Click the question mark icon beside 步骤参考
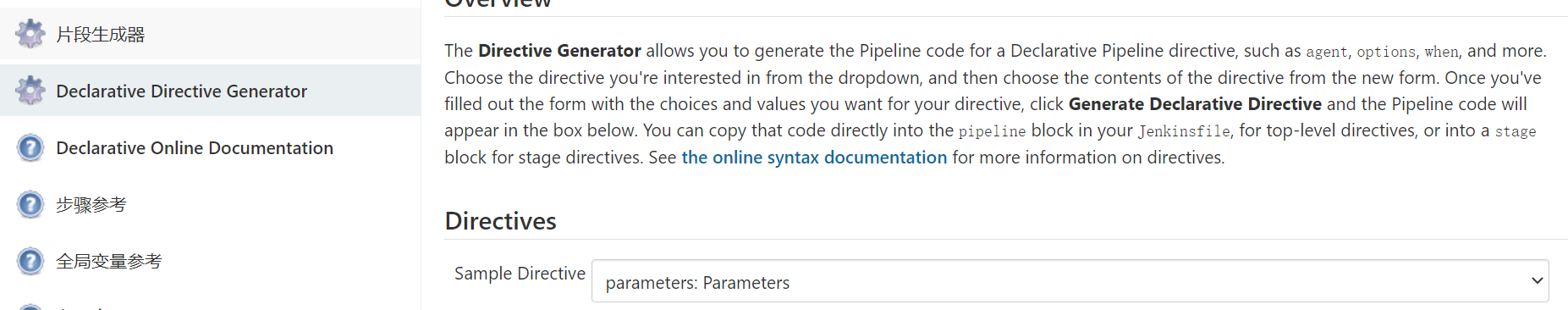The height and width of the screenshot is (310, 1568). tap(30, 204)
